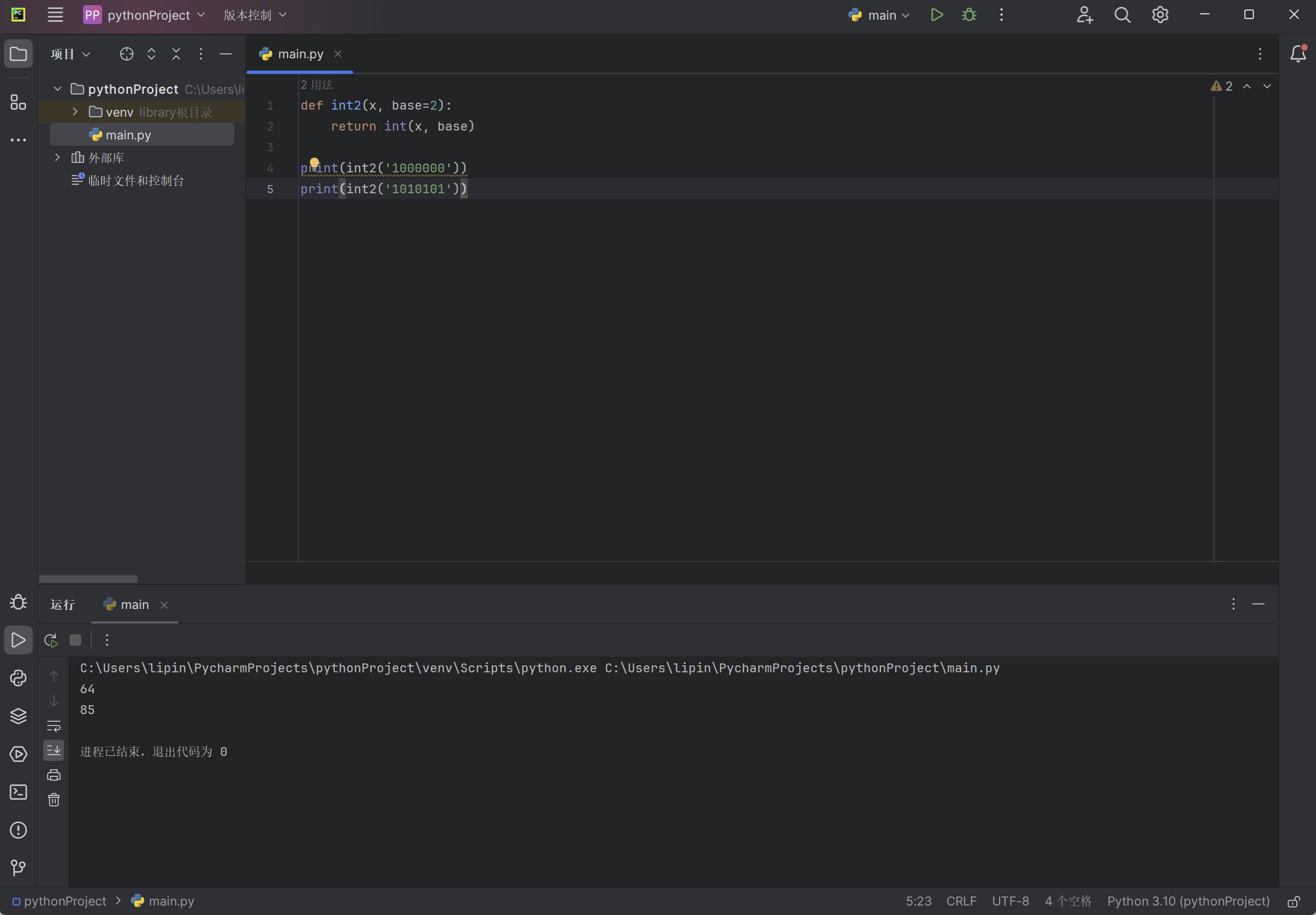
Task: Collapse all items in project tree
Action: pyautogui.click(x=176, y=54)
